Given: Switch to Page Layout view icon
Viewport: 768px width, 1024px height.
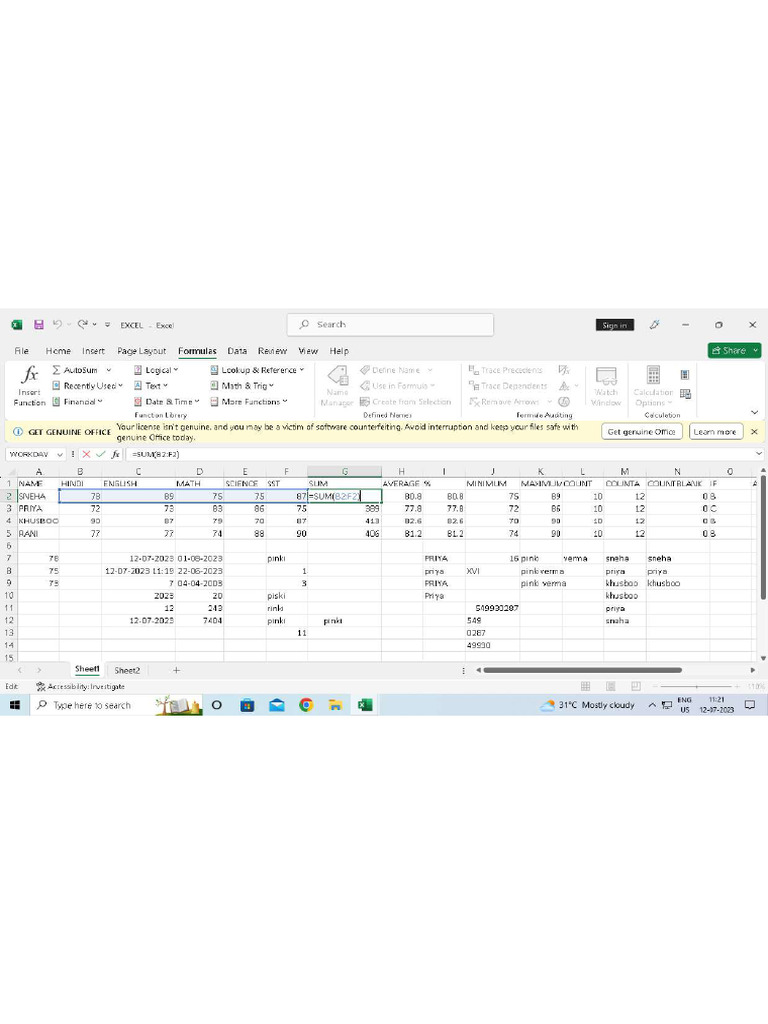Looking at the screenshot, I should coord(611,686).
